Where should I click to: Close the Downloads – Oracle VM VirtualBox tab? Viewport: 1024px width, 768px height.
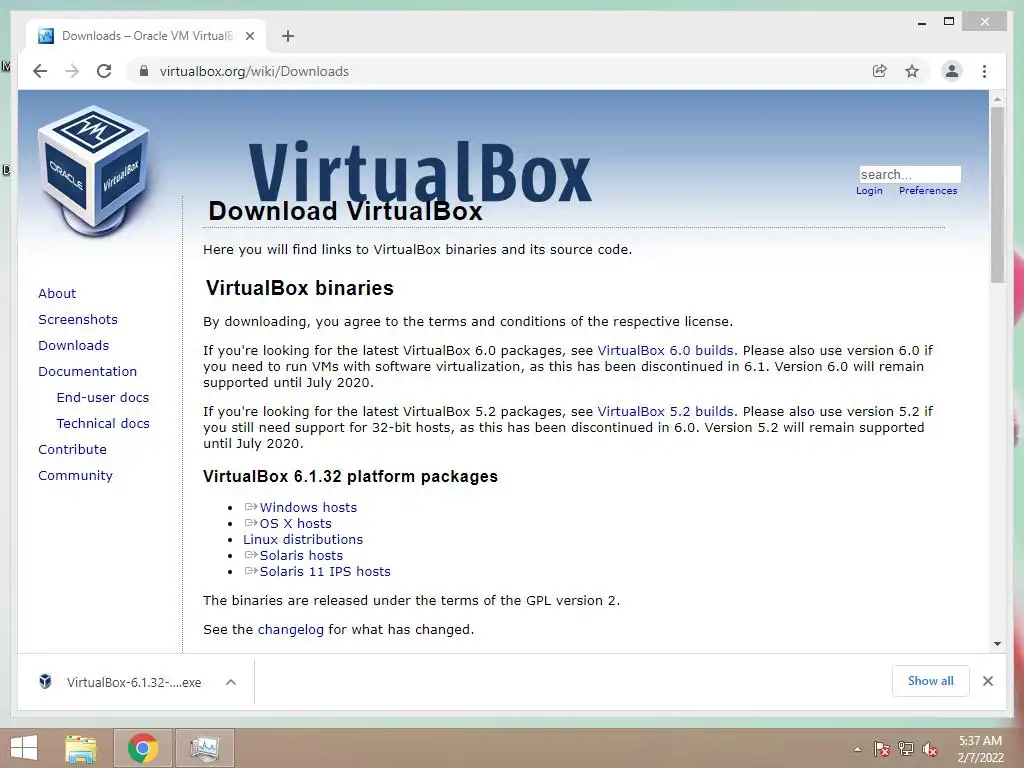pyautogui.click(x=249, y=36)
